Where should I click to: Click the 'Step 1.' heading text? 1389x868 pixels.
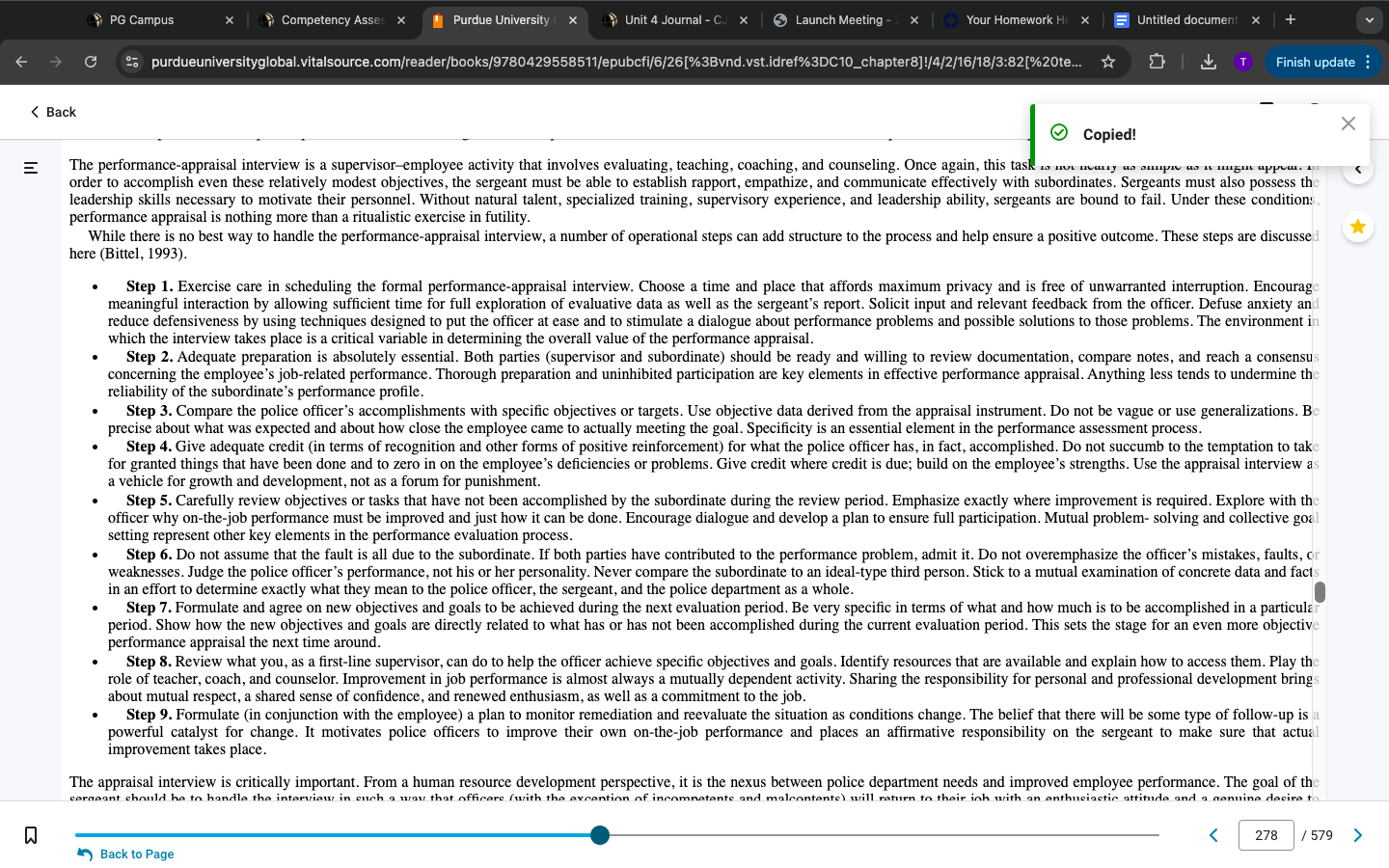click(150, 286)
